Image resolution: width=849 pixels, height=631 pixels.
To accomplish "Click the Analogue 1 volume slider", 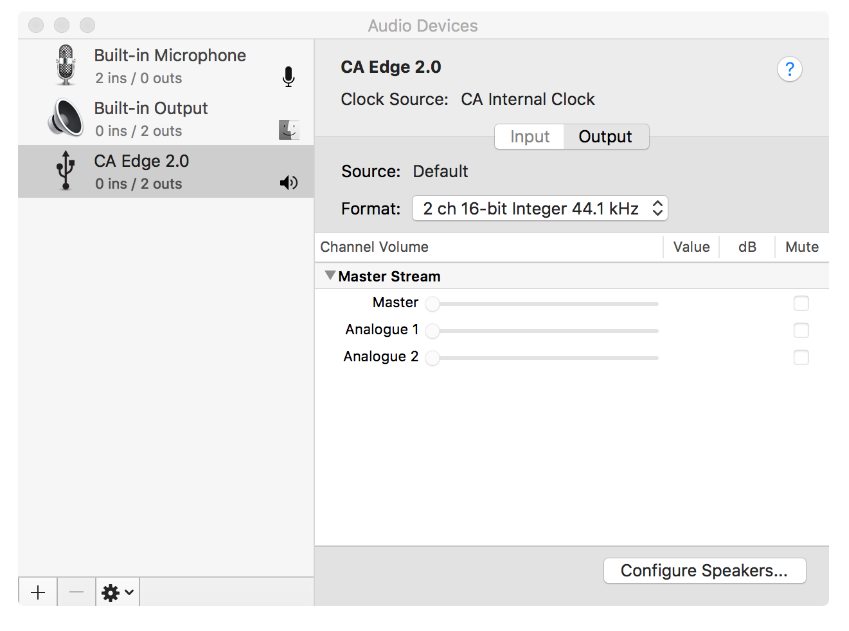I will 542,331.
